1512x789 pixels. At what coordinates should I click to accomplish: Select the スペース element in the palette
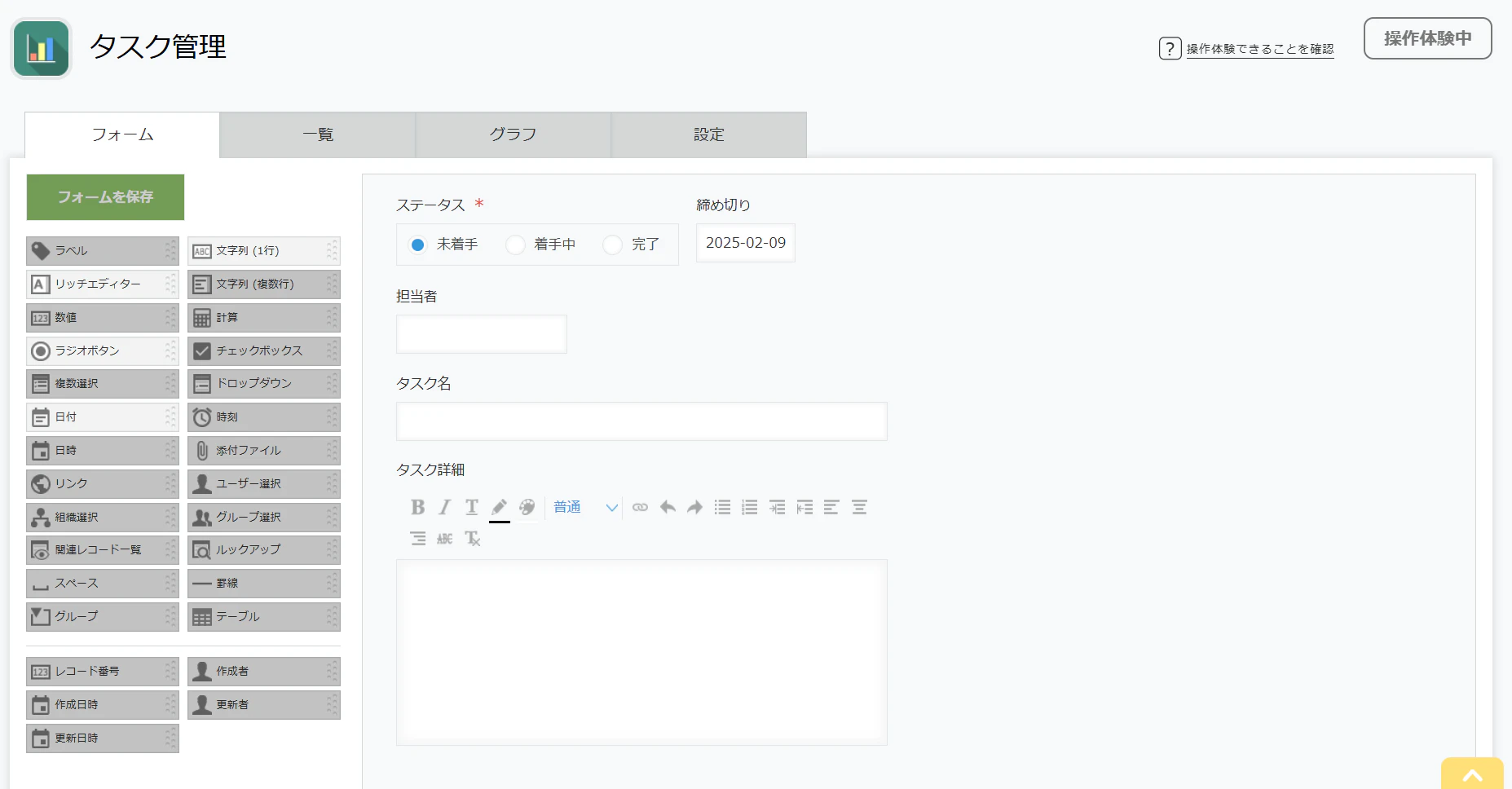tap(103, 584)
